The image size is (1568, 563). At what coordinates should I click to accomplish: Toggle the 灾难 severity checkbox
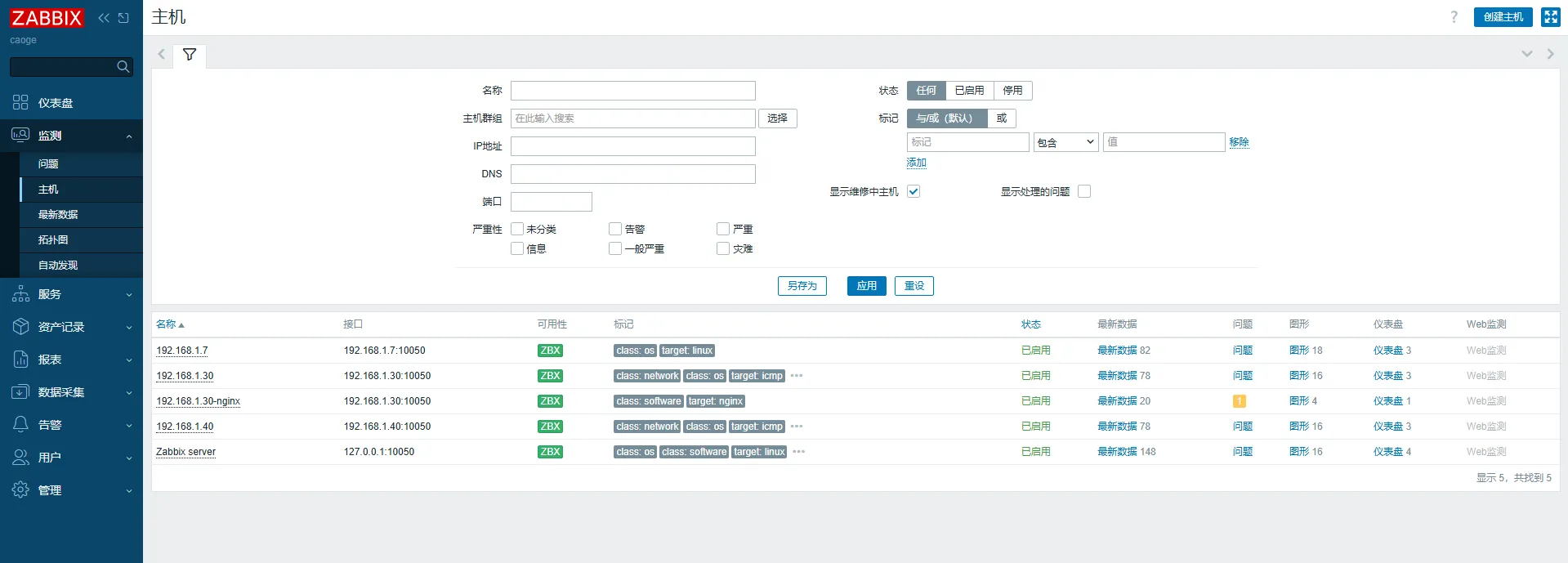coord(723,248)
